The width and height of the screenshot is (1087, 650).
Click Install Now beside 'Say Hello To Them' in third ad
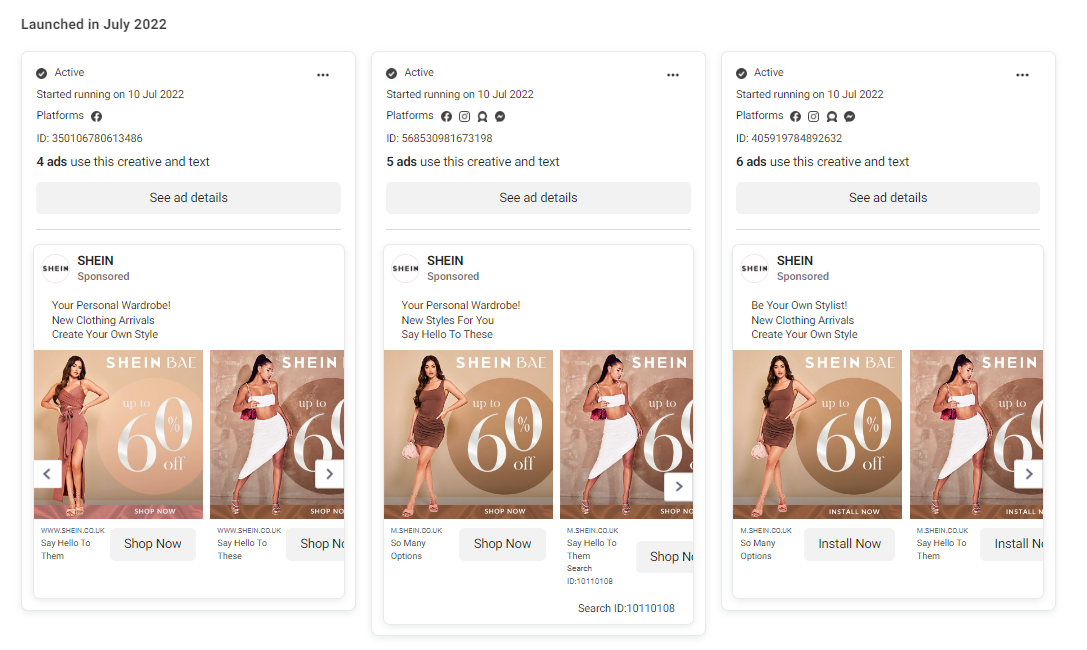[x=1012, y=544]
